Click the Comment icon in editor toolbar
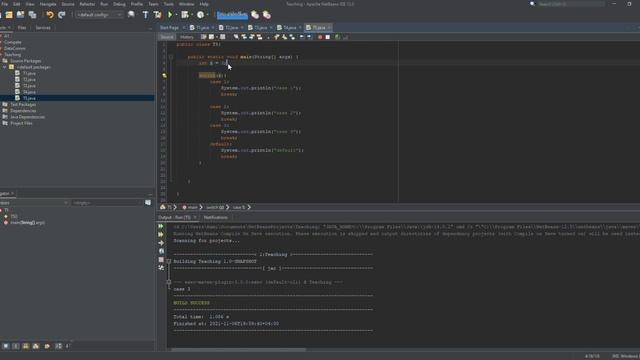Screen dimensions: 640x360 pos(337,37)
